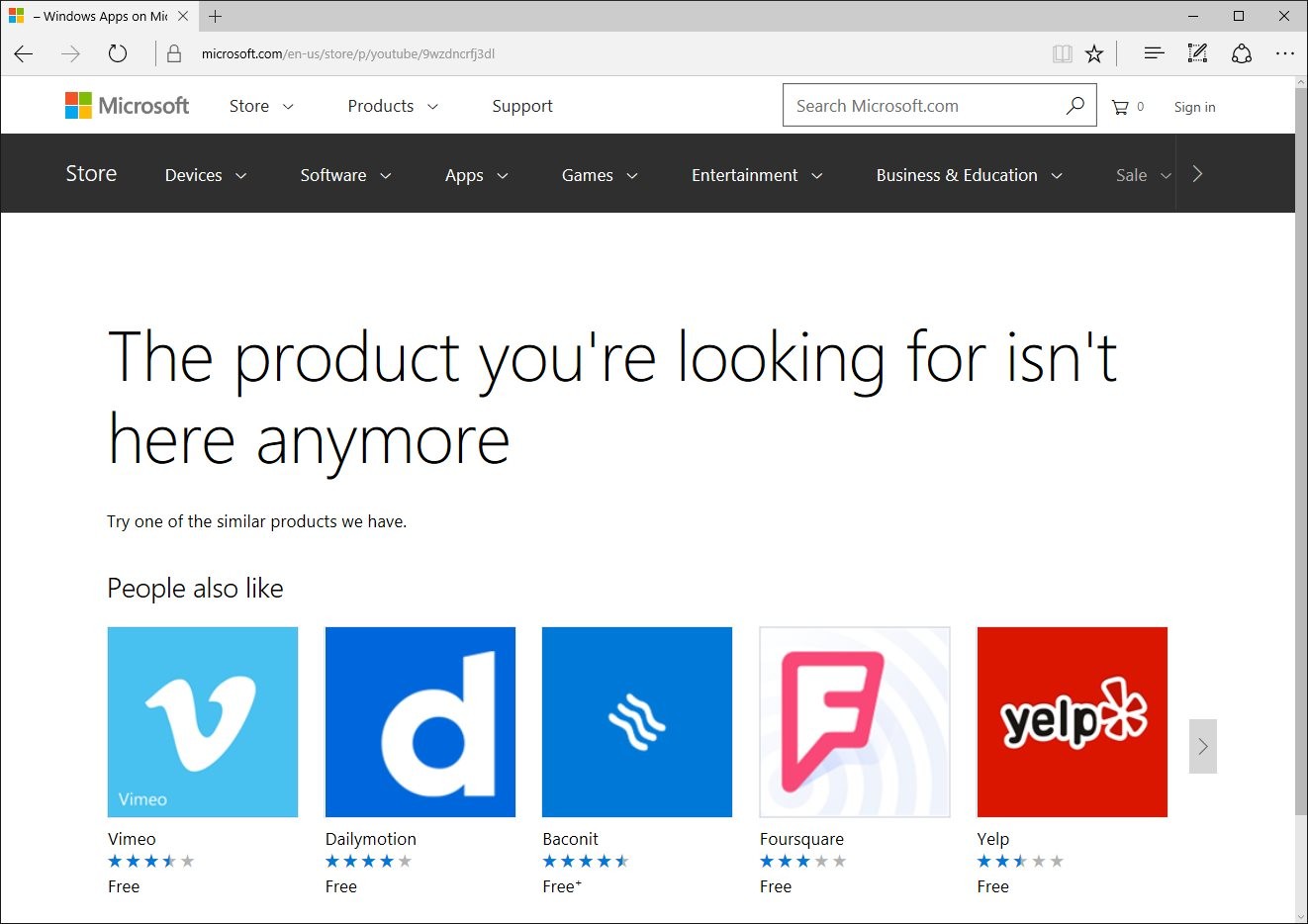Open Reading view book icon
This screenshot has height=924, width=1308.
1063,54
